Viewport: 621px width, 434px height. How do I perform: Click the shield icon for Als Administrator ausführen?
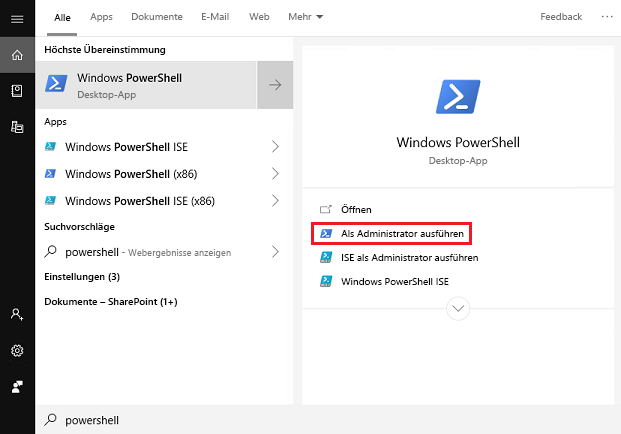click(326, 233)
